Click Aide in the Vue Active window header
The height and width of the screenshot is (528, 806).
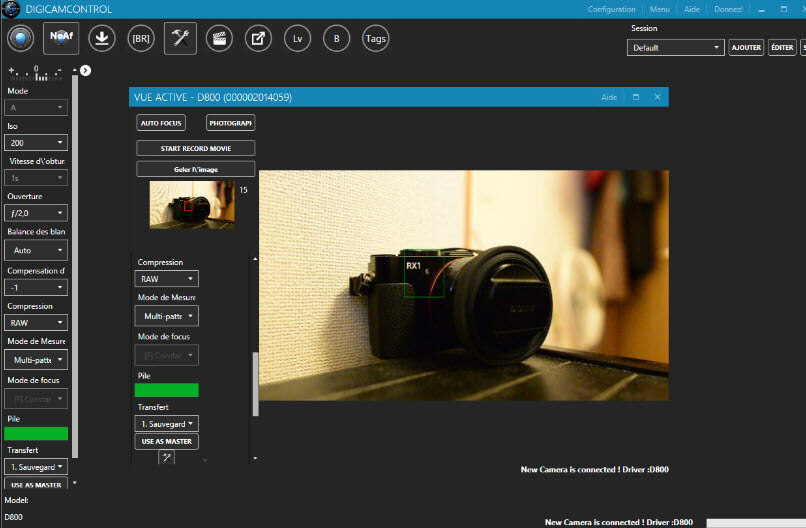pos(609,97)
